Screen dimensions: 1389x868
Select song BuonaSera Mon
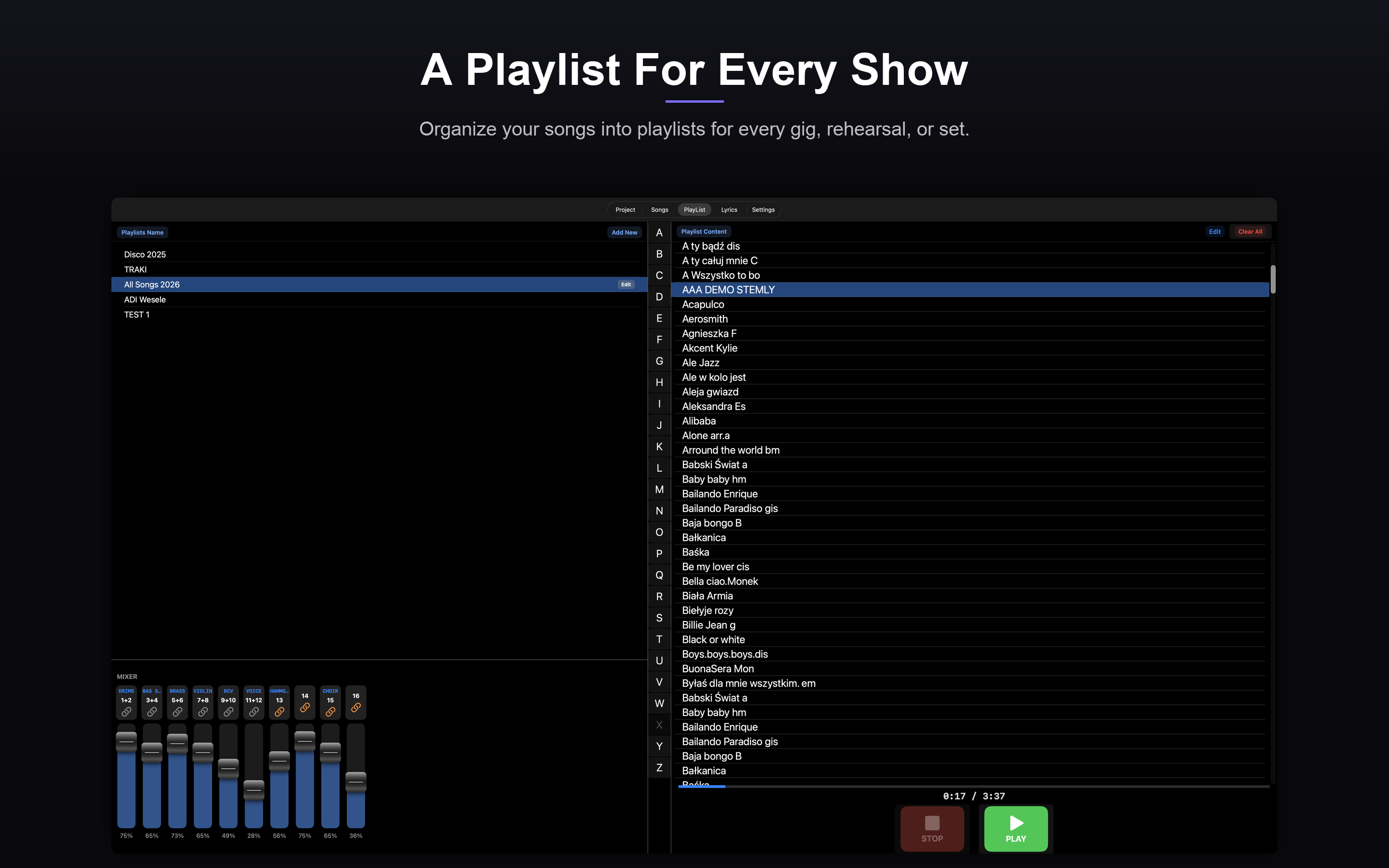[970, 669]
